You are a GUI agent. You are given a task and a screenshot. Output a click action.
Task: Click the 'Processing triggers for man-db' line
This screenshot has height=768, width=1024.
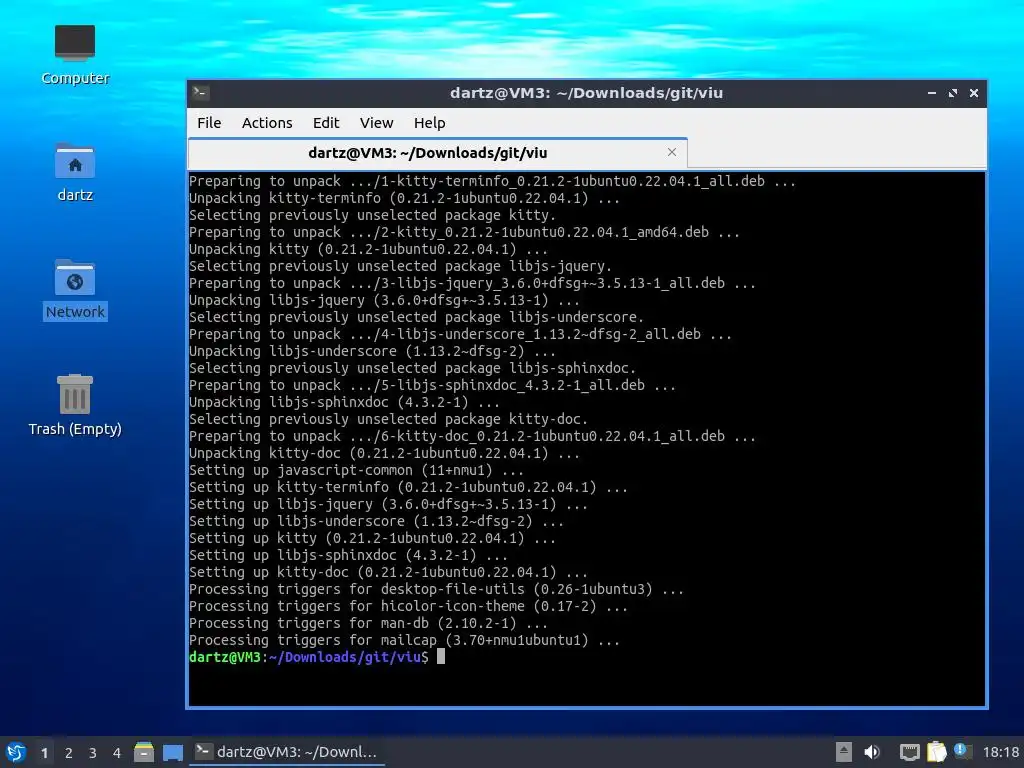(368, 623)
